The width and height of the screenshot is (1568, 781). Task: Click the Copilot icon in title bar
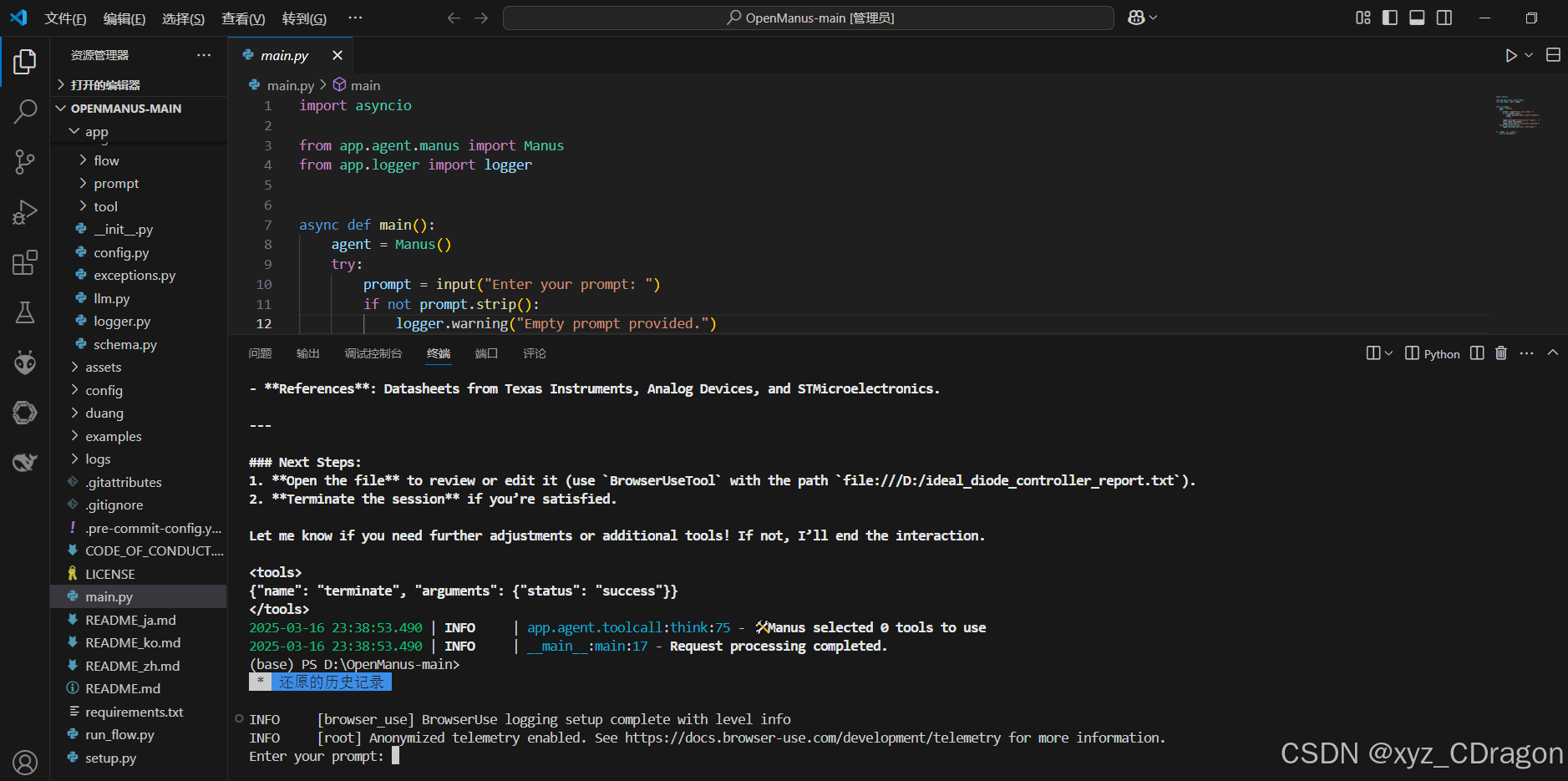click(x=1136, y=18)
